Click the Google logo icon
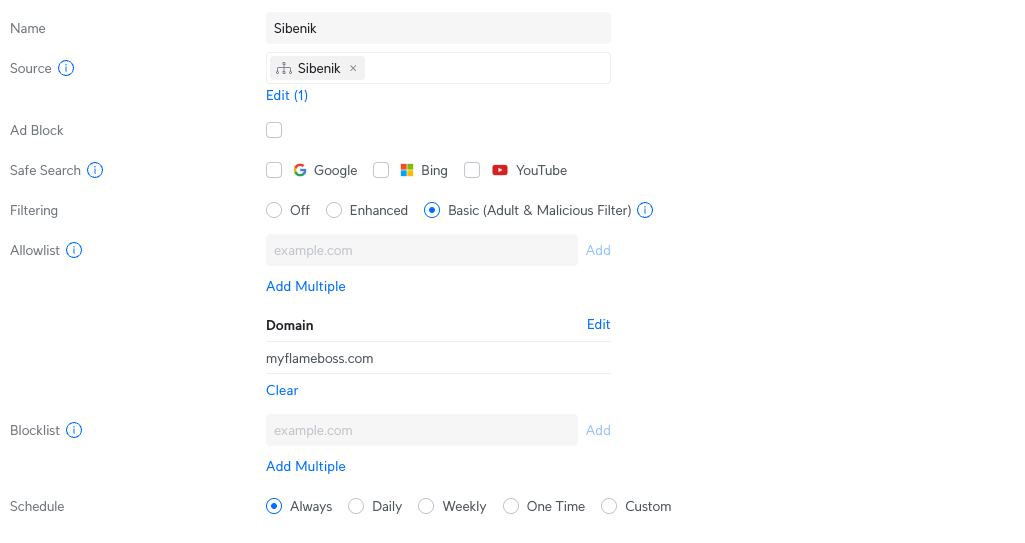Viewport: 1025px width, 543px height. click(300, 170)
